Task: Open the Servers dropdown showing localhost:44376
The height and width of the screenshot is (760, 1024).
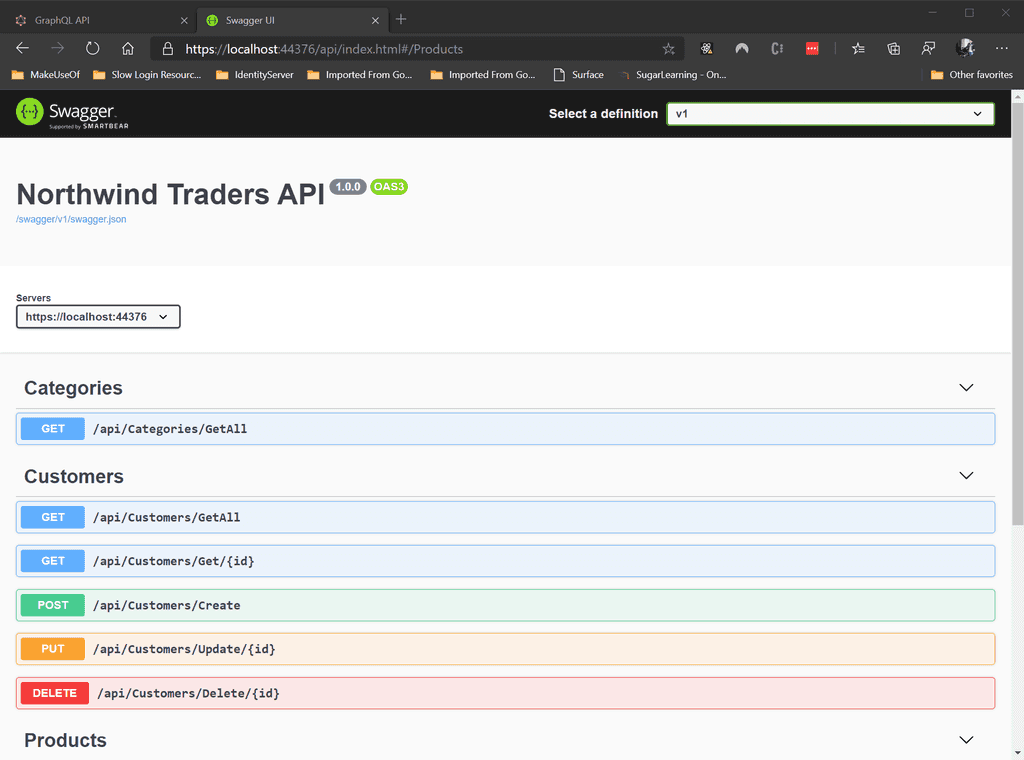Action: 97,316
